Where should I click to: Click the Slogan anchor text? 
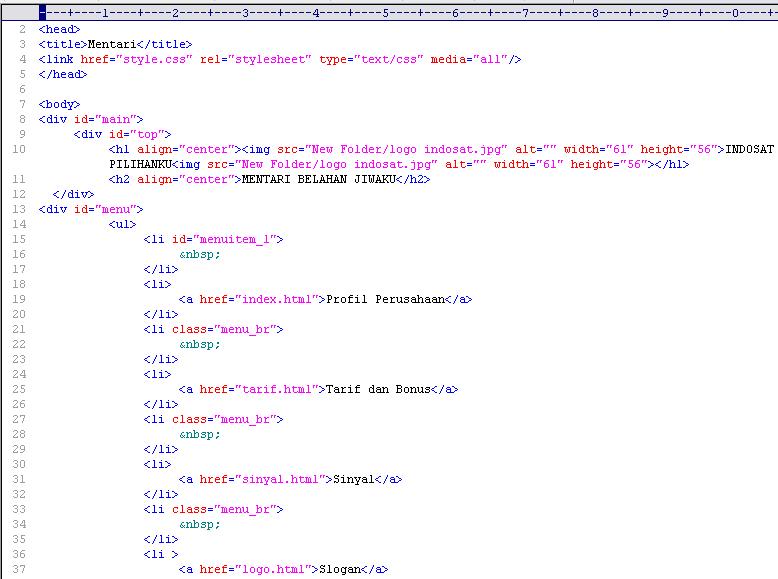[x=340, y=569]
